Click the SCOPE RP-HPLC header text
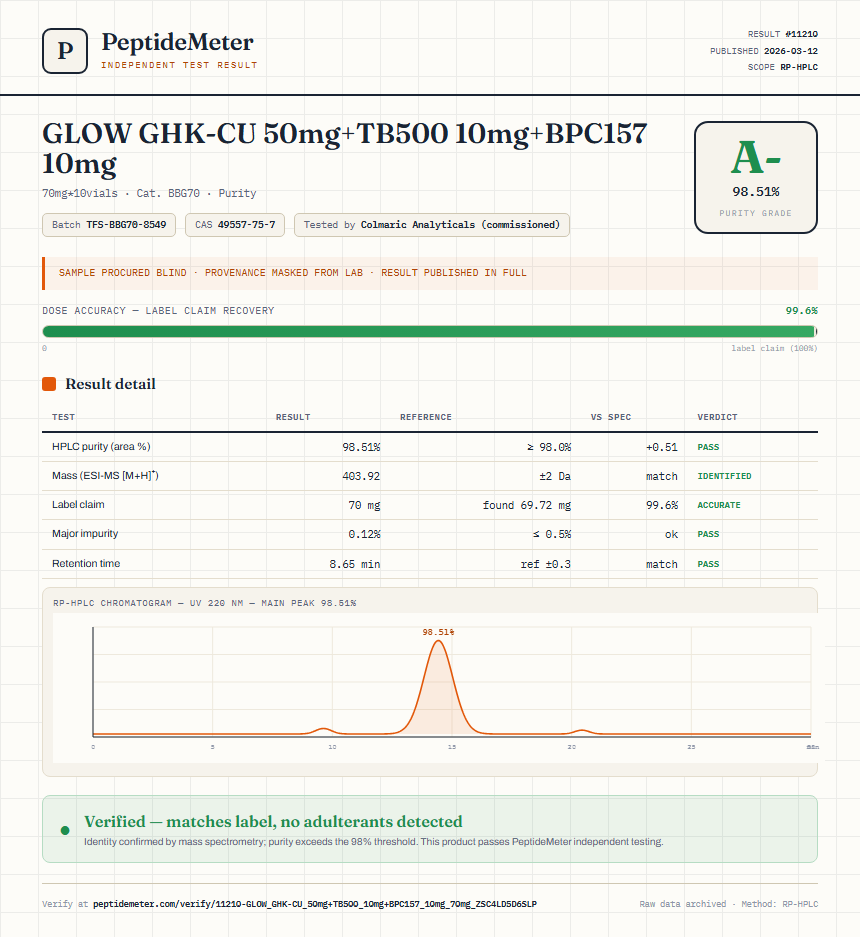The height and width of the screenshot is (937, 860). [782, 67]
